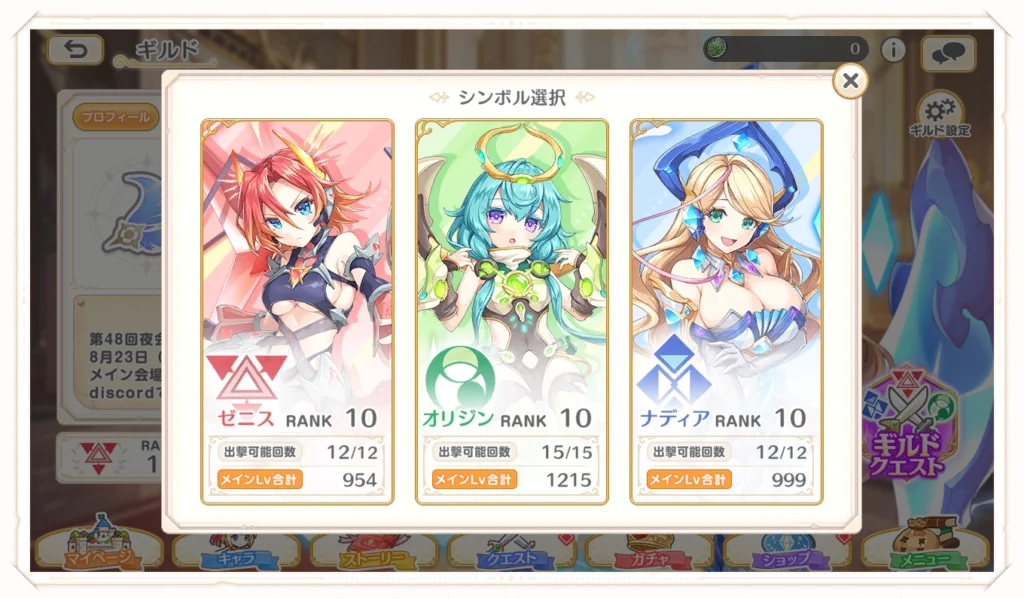The width and height of the screenshot is (1024, 599).
Task: Select the オリジン symbol card
Action: pos(511,312)
